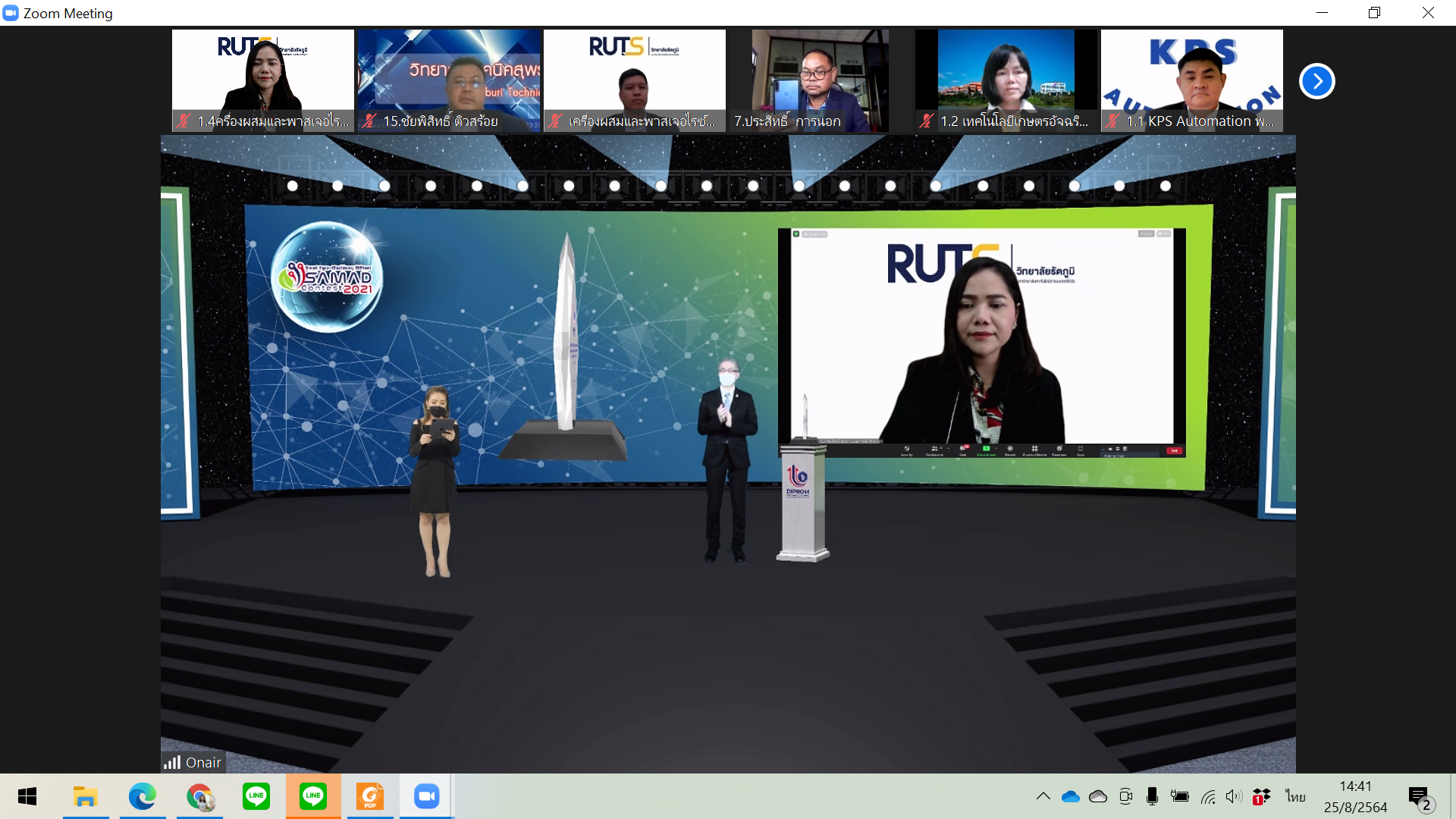Click the microphone tray icon

pyautogui.click(x=1152, y=796)
